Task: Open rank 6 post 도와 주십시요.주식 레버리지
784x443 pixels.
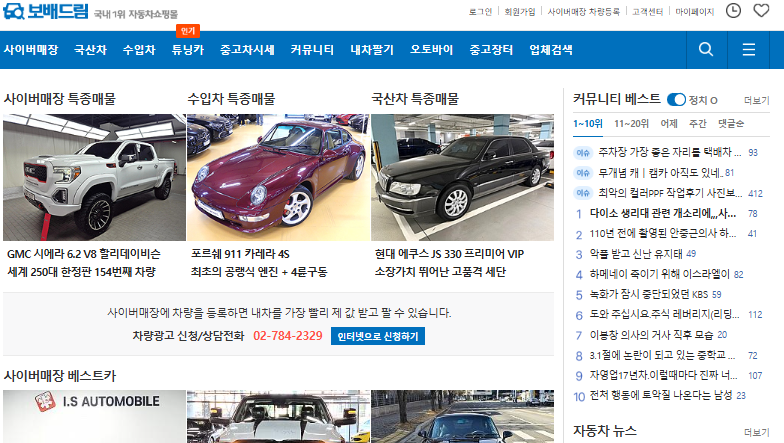Action: point(664,314)
